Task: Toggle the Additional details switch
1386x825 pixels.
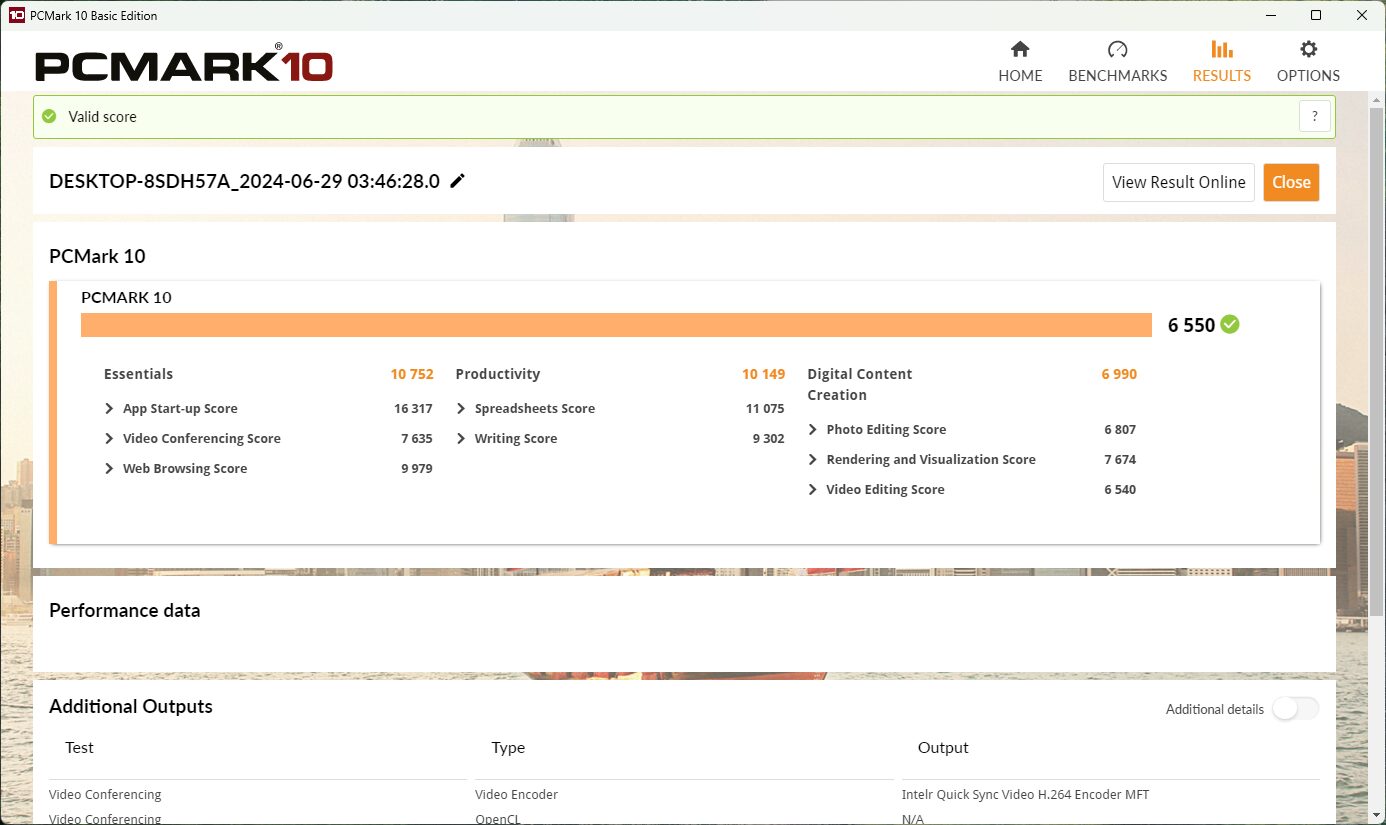Action: coord(1295,709)
